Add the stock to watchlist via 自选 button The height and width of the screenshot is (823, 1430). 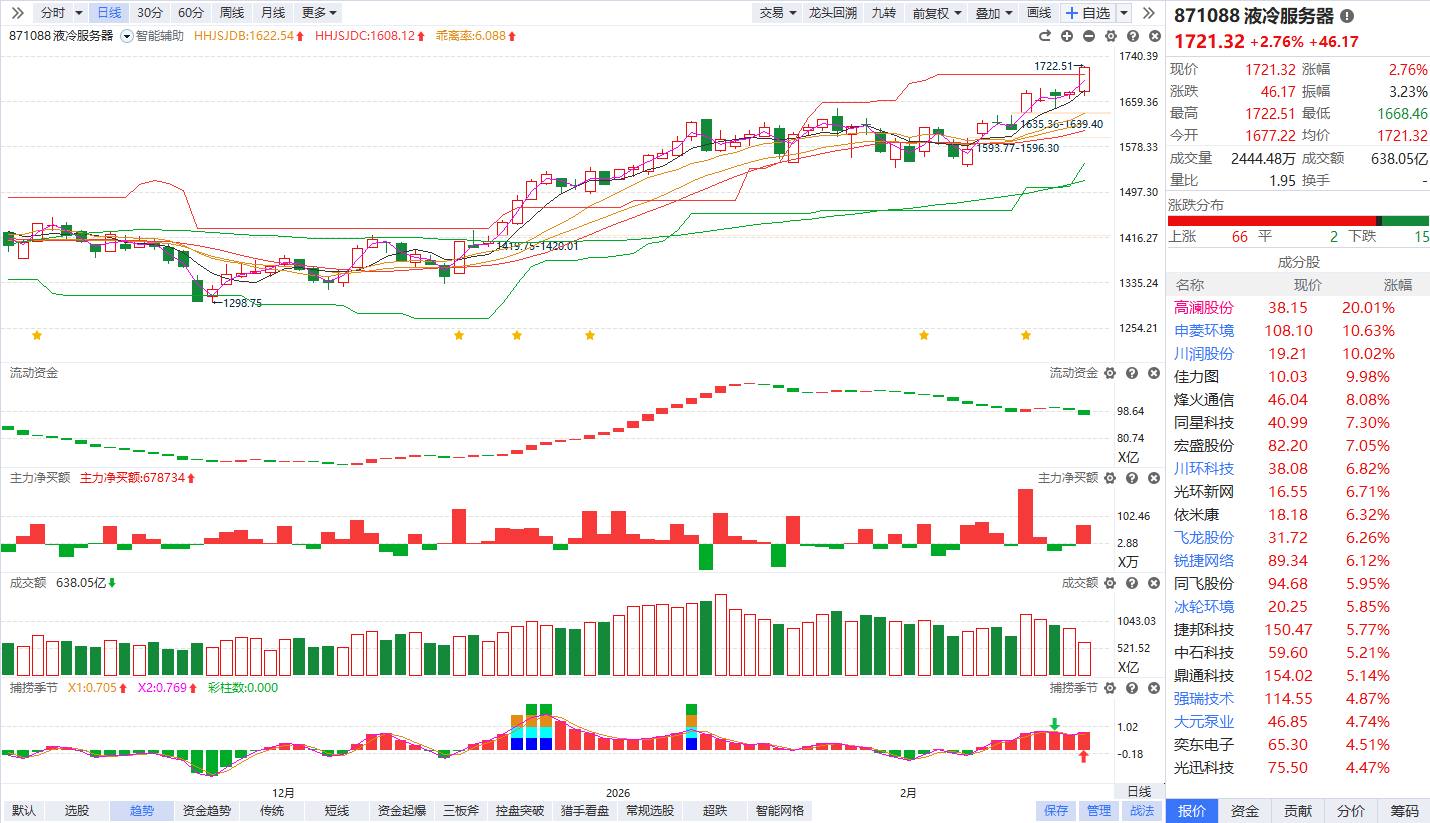(x=1089, y=13)
